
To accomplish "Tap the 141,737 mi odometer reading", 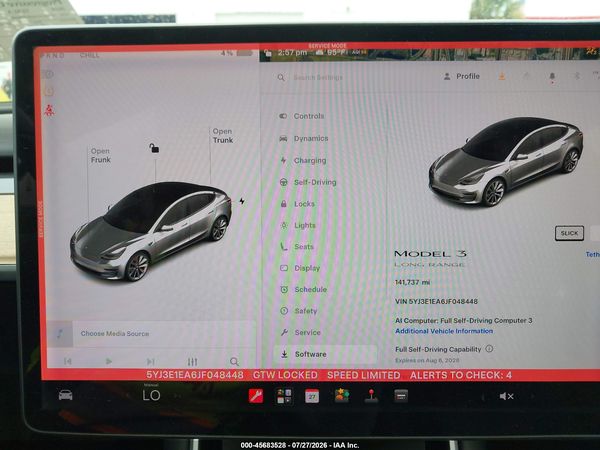I will [412, 282].
